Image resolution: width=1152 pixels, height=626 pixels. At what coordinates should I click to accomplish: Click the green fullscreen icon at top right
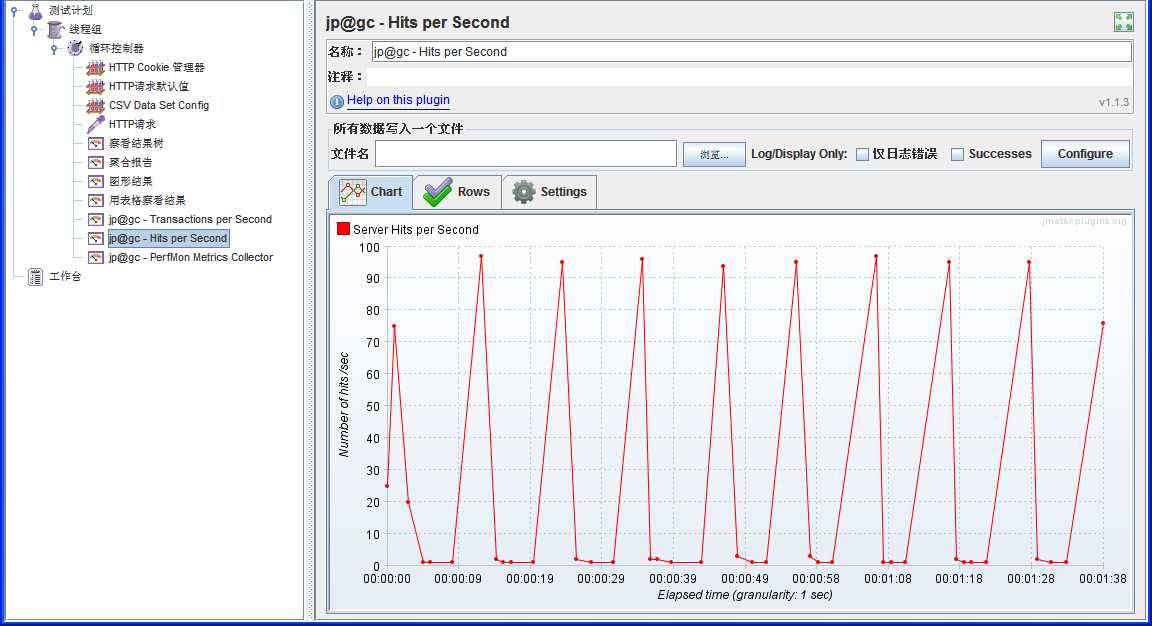[1123, 22]
